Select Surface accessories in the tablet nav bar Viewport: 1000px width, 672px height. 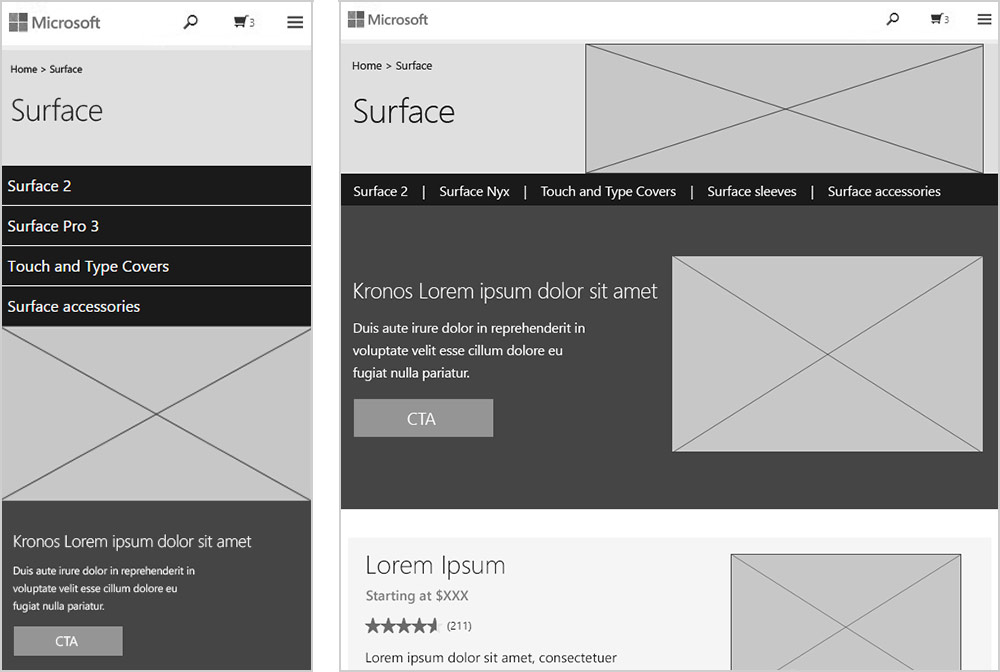click(884, 191)
